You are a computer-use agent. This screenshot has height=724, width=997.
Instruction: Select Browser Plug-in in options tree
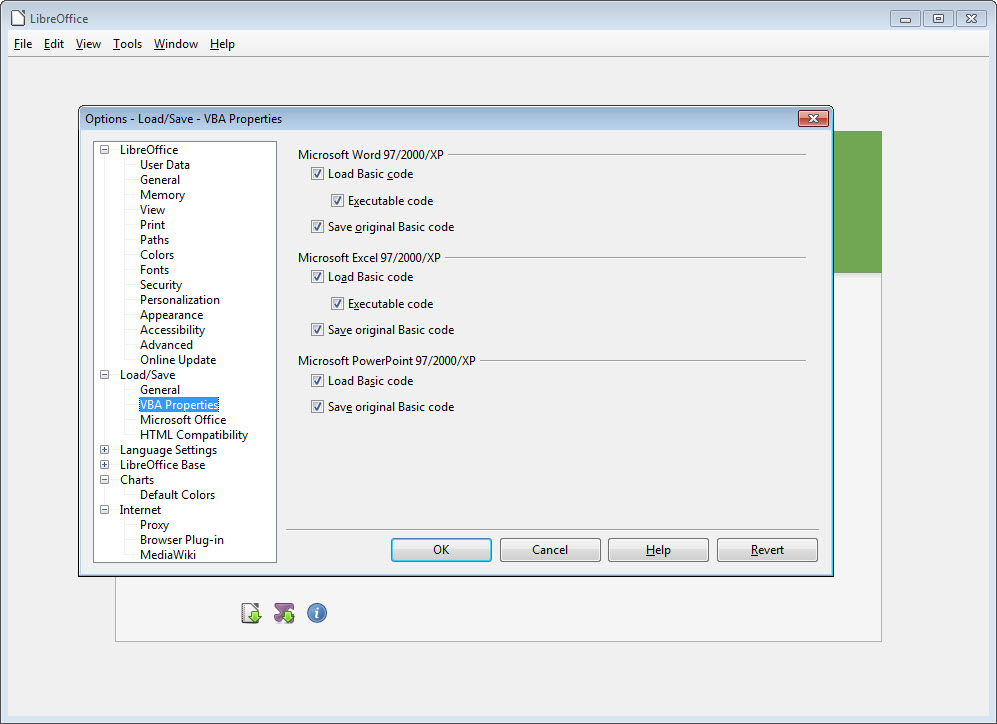point(182,540)
